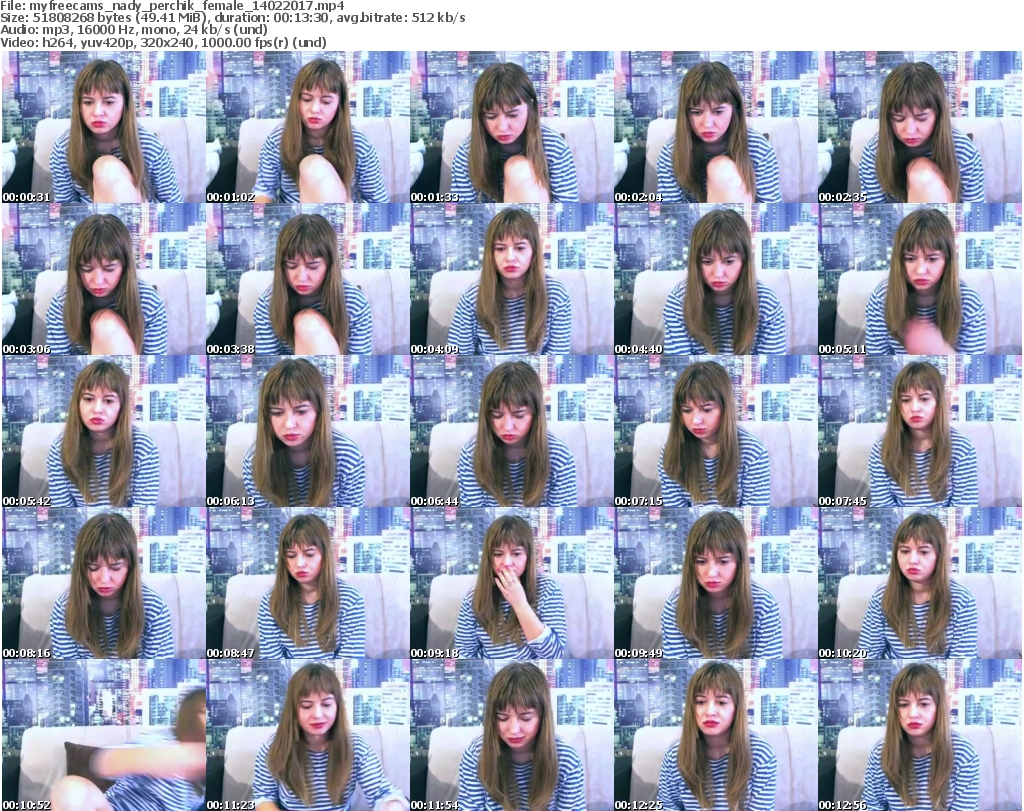Open the frame stamped 00:03:06
The image size is (1024, 811).
tap(103, 279)
